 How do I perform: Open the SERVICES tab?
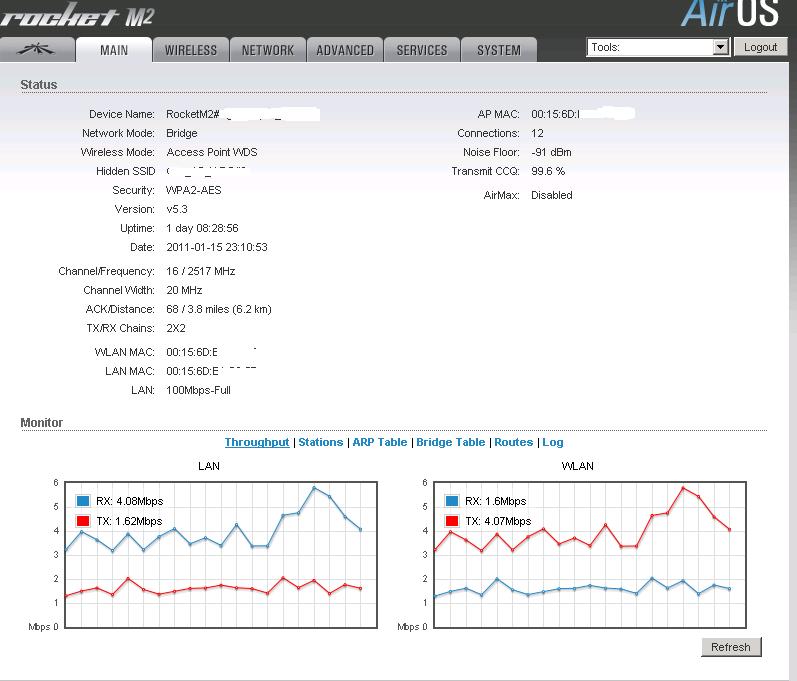(423, 50)
